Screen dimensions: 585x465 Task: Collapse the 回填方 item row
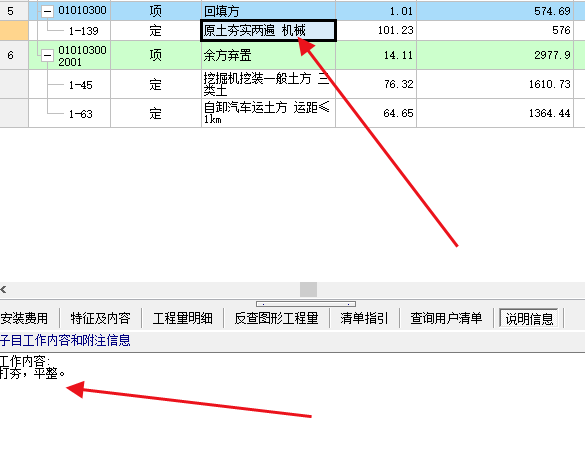[47, 12]
